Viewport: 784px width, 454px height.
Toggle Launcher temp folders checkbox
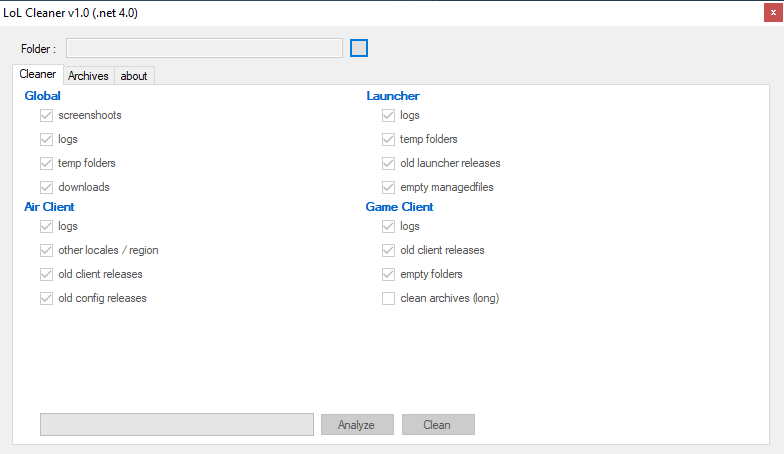pyautogui.click(x=388, y=140)
